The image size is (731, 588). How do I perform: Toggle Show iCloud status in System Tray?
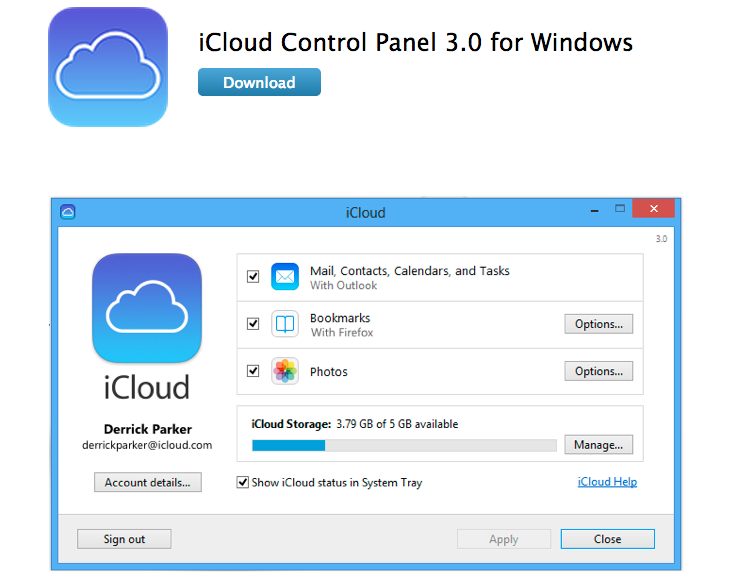[242, 482]
